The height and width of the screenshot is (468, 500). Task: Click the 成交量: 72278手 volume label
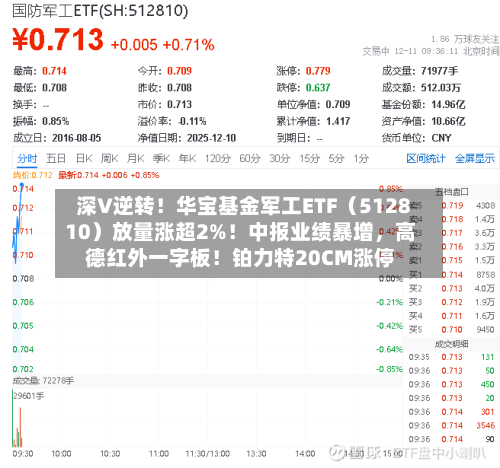click(43, 381)
